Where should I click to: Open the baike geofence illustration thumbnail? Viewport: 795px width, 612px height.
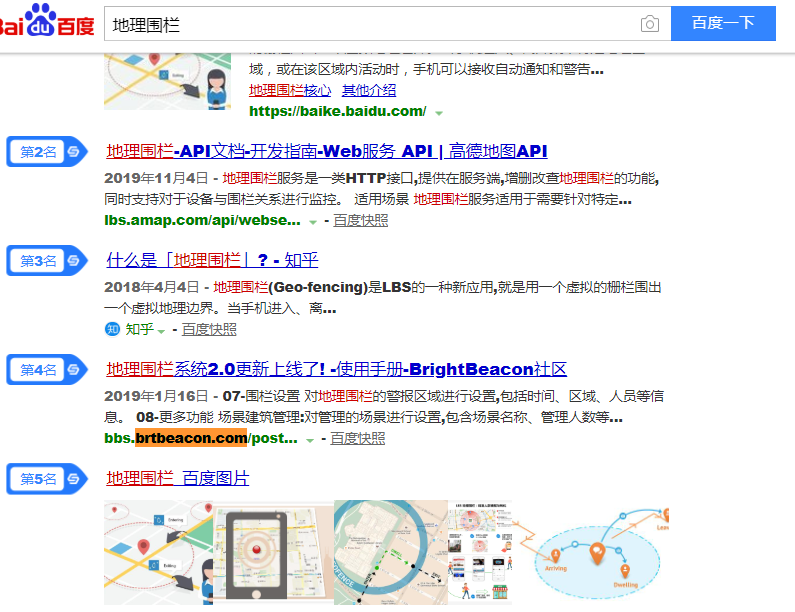pos(167,81)
